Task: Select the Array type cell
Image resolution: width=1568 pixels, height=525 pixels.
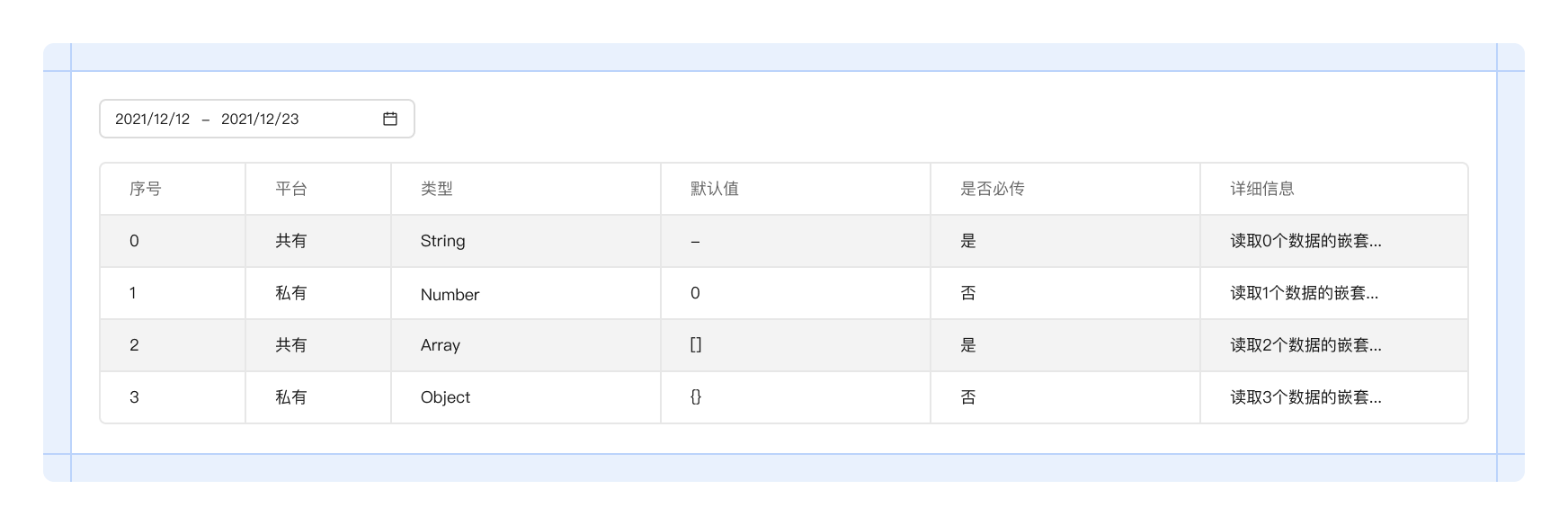Action: pyautogui.click(x=441, y=345)
